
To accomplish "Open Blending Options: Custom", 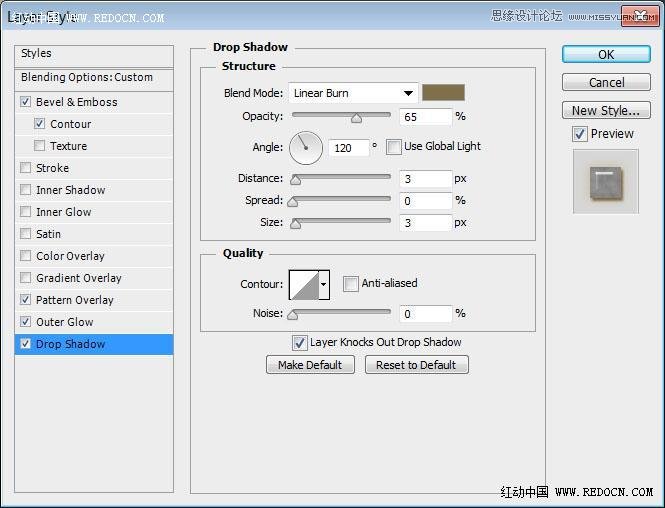I will pos(94,78).
